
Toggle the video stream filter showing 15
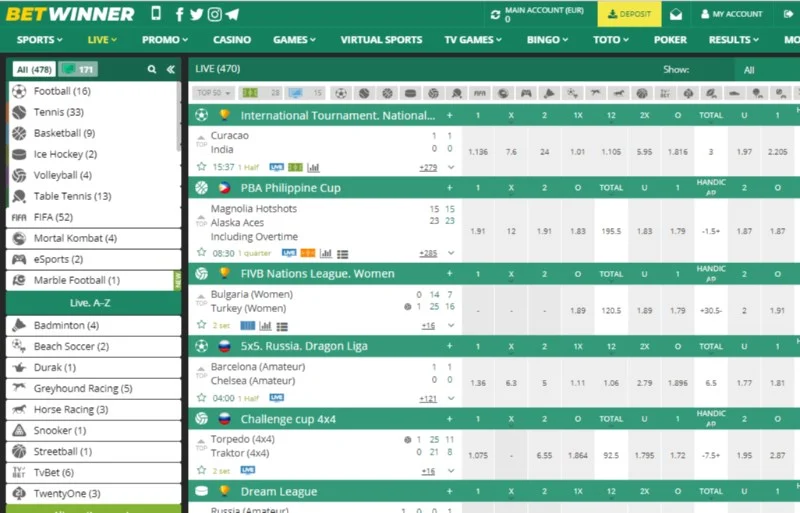pyautogui.click(x=305, y=93)
